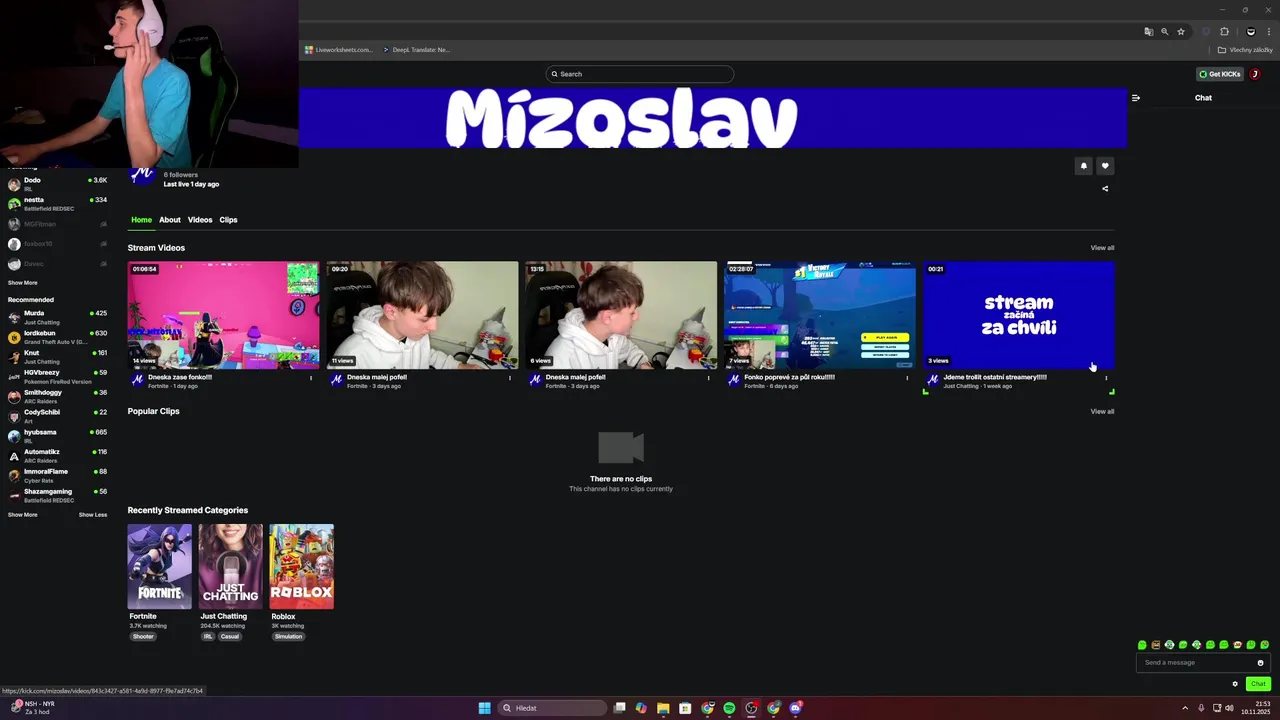The width and height of the screenshot is (1280, 720).
Task: Open chat settings gear icon
Action: pyautogui.click(x=1235, y=684)
